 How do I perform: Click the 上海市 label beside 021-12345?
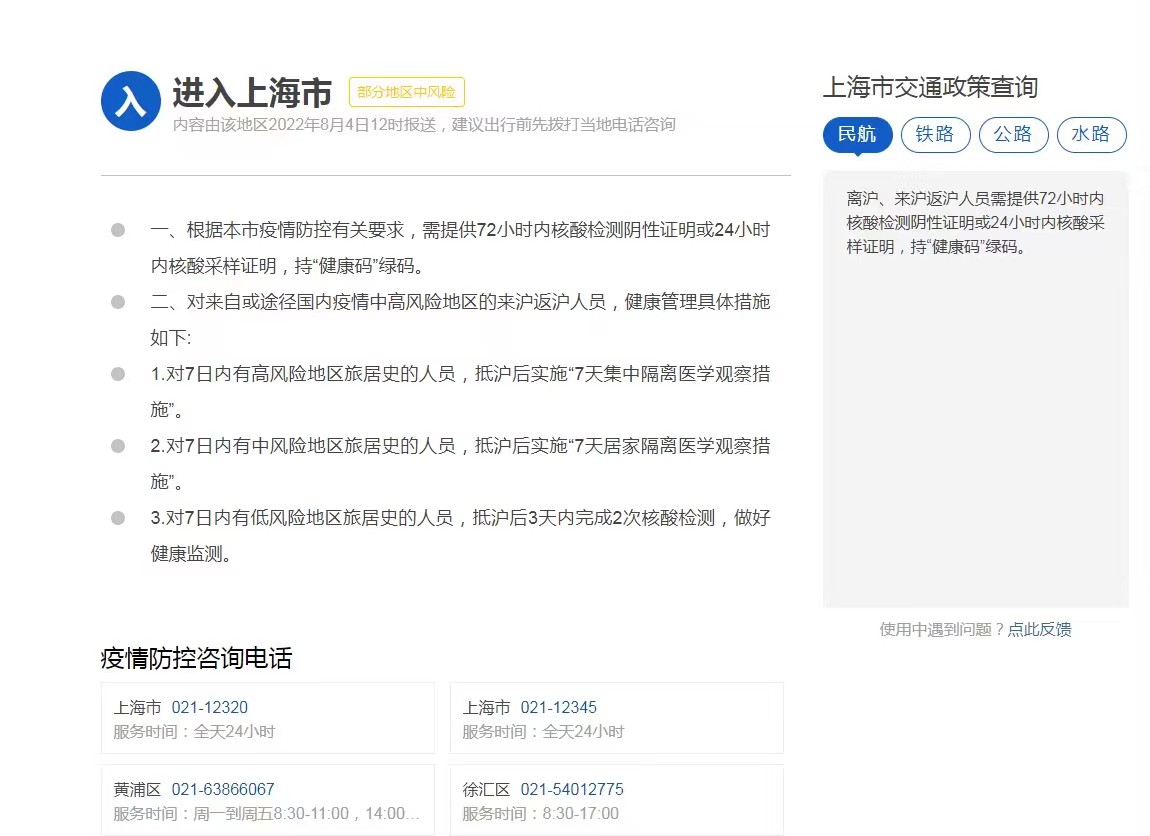click(486, 708)
